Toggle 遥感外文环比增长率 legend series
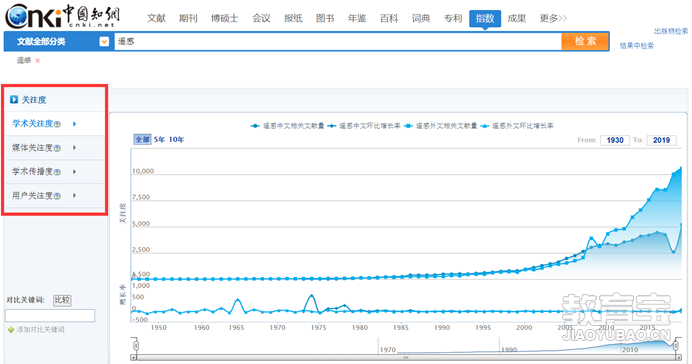The width and height of the screenshot is (692, 364). tap(517, 126)
